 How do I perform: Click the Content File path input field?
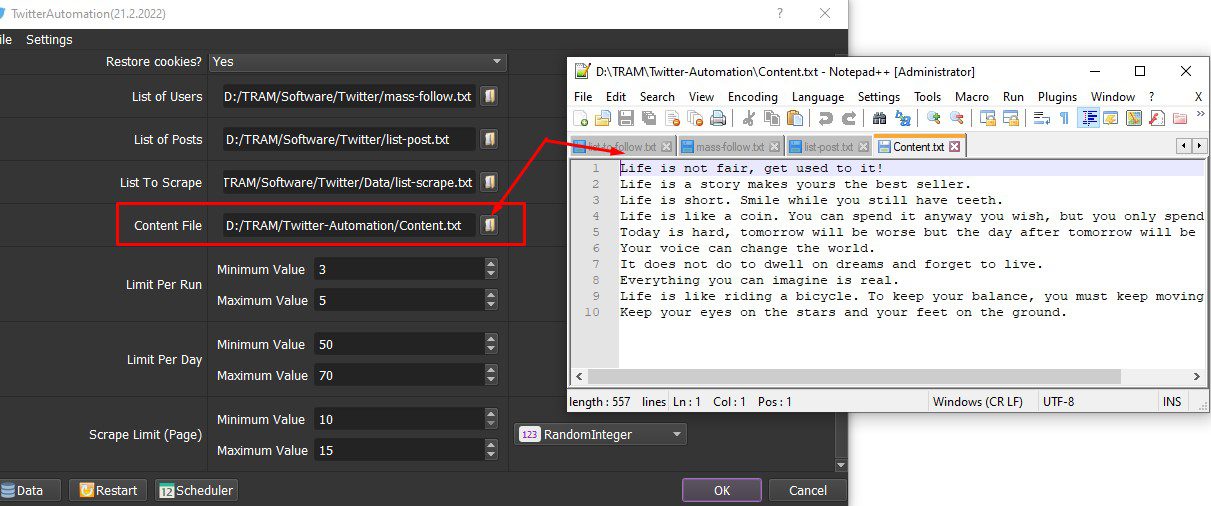point(349,225)
